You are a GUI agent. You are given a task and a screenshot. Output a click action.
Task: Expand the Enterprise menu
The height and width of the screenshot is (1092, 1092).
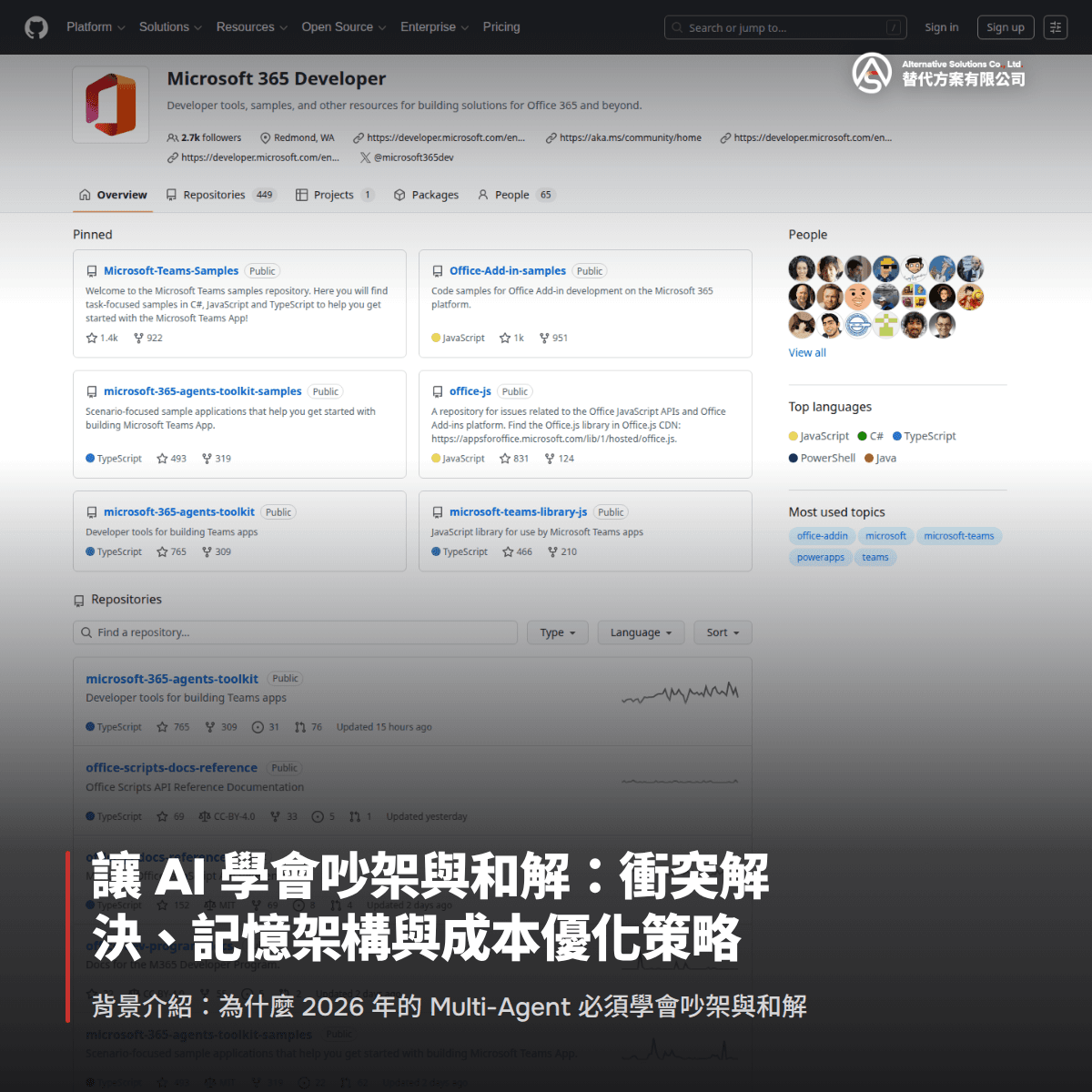(x=434, y=27)
